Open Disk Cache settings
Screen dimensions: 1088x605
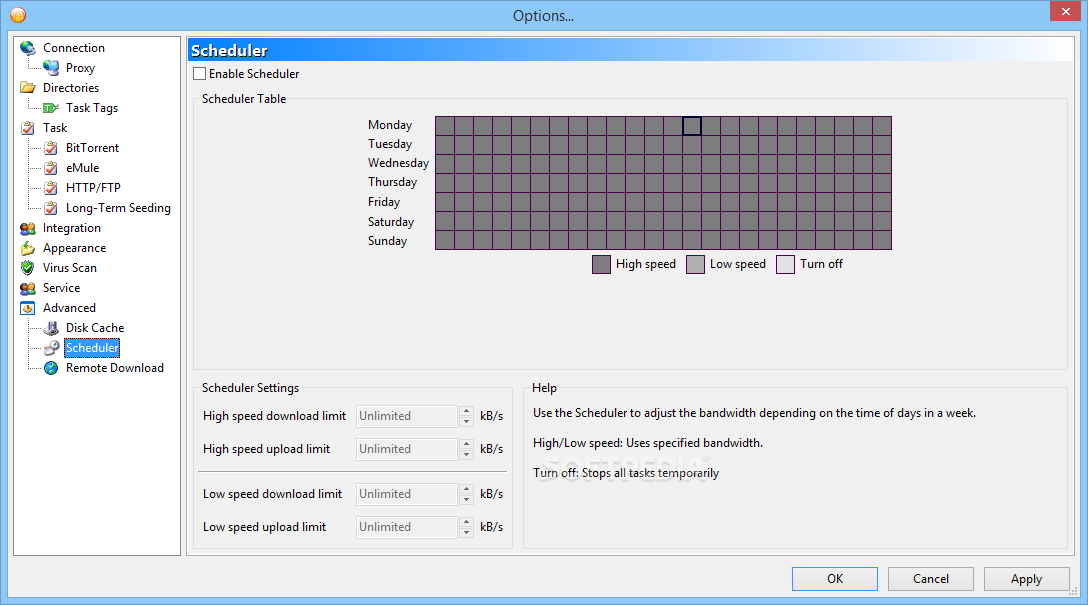coord(95,328)
